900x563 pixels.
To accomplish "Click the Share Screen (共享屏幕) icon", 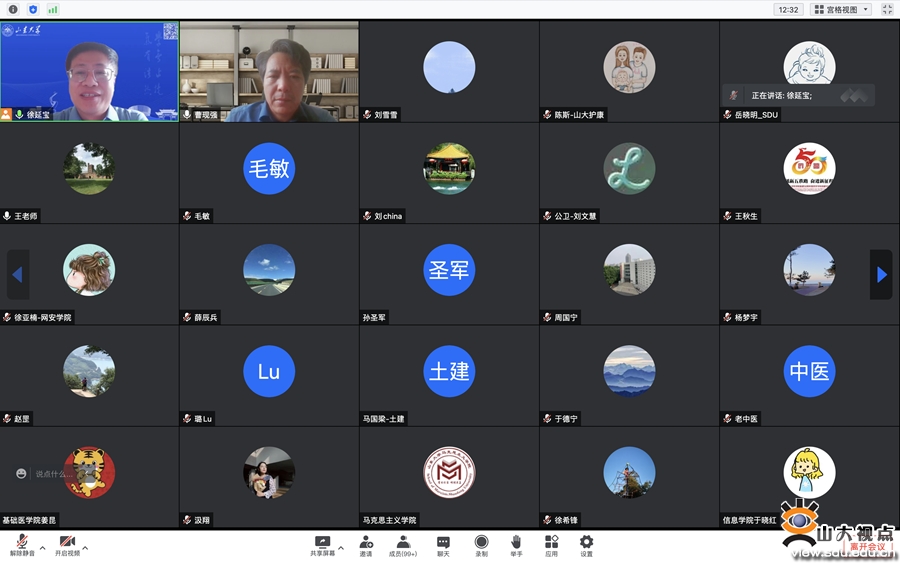I will point(322,543).
